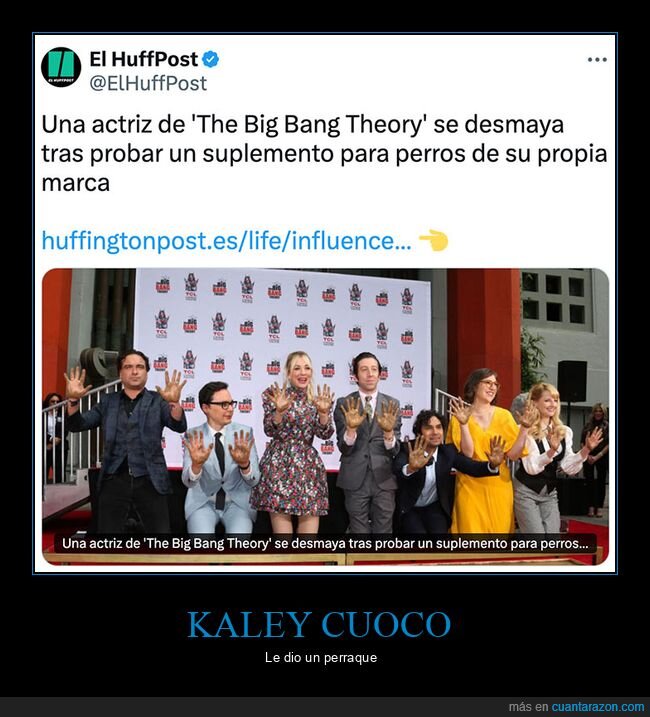Click the tweet text about 'The Big Bang Theory'

click(324, 154)
